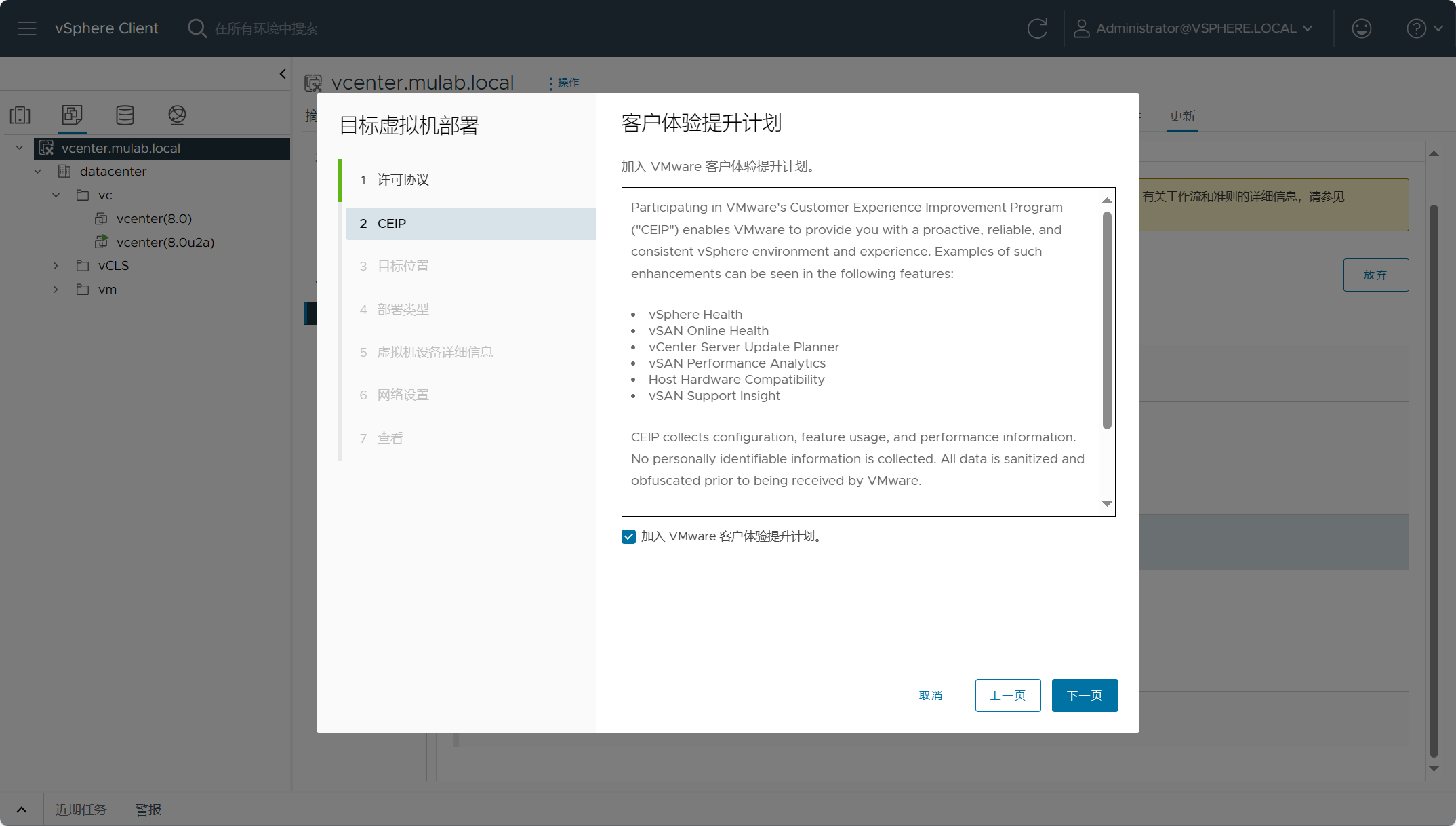The height and width of the screenshot is (826, 1456).
Task: Open the Administrator@VSPHERE.LOCAL user dropdown
Action: [1194, 28]
